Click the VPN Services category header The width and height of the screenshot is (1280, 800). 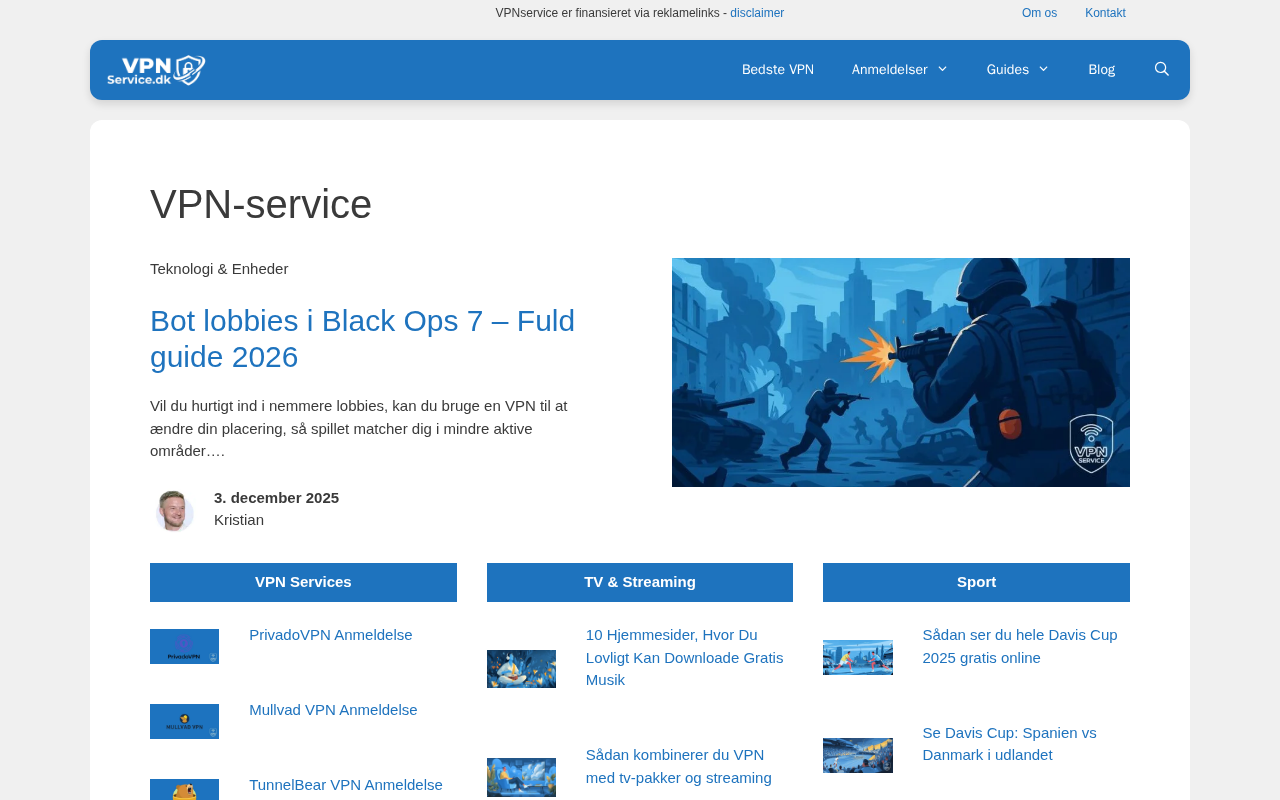coord(303,582)
